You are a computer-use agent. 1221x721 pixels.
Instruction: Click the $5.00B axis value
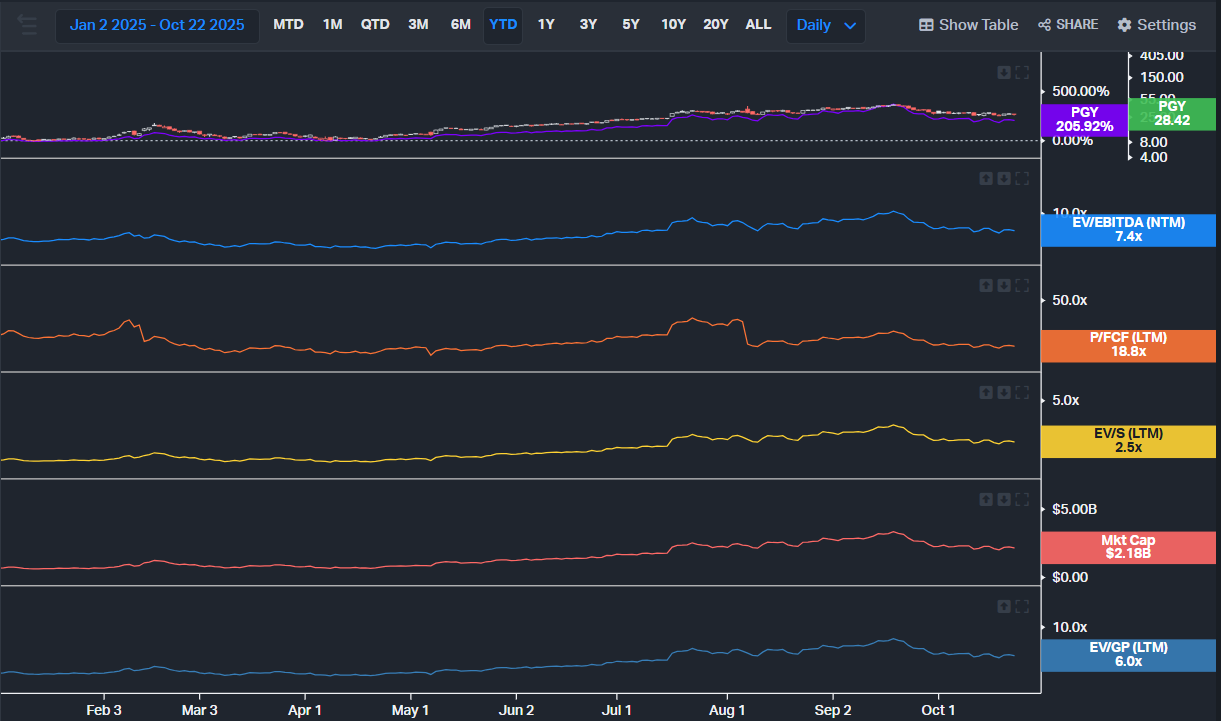(1074, 509)
